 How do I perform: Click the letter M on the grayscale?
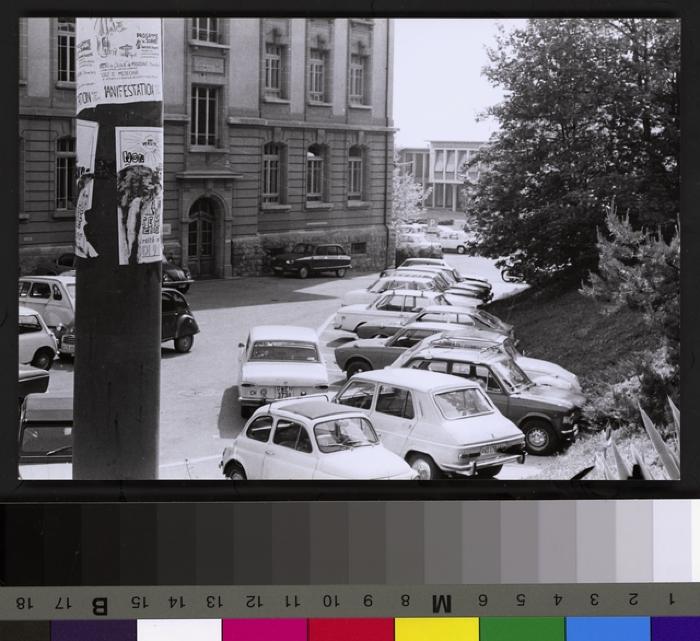pos(442,602)
